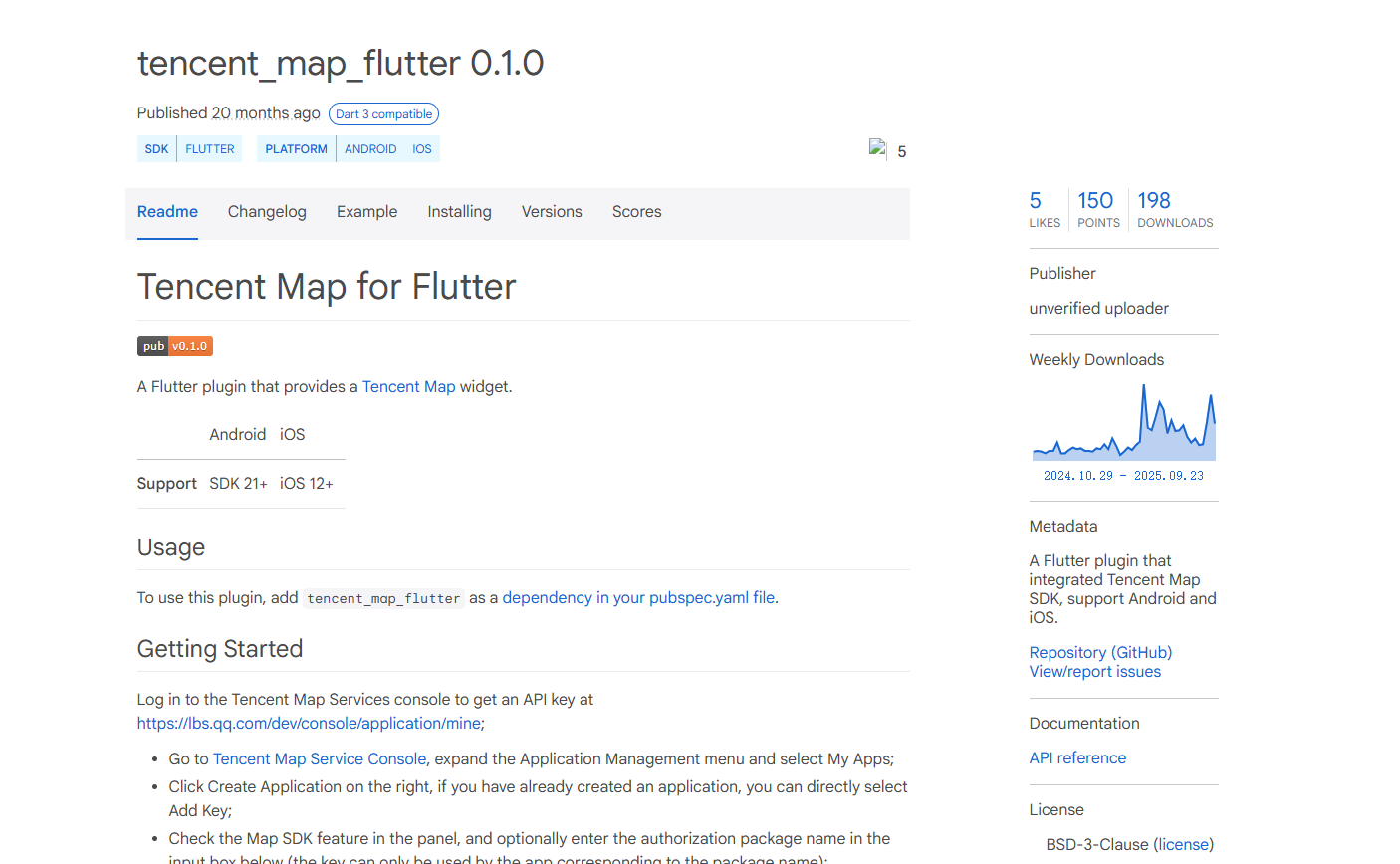Screen dimensions: 1400x864
Task: Open Tencent Map Service Console link
Action: tap(320, 759)
